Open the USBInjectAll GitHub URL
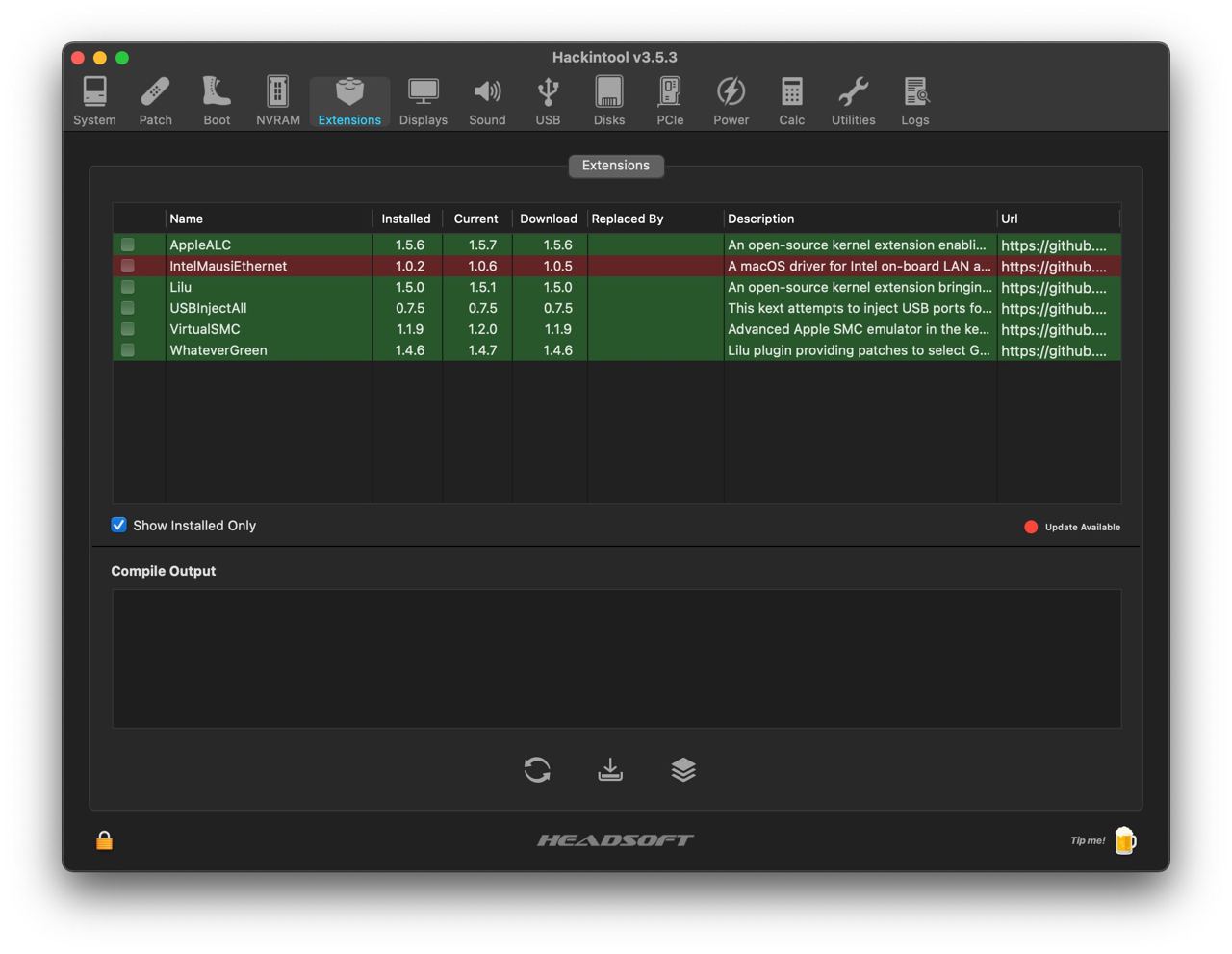This screenshot has height=954, width=1232. click(1054, 309)
